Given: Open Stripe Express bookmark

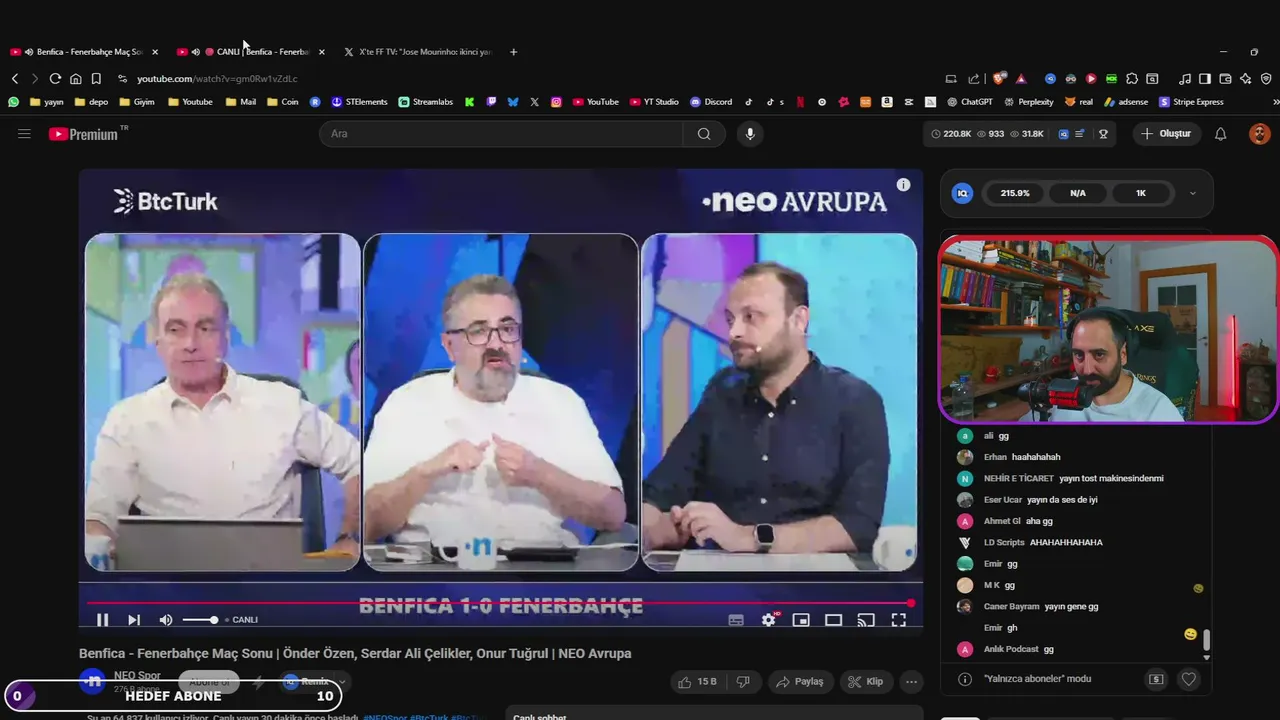Looking at the screenshot, I should pyautogui.click(x=1191, y=102).
